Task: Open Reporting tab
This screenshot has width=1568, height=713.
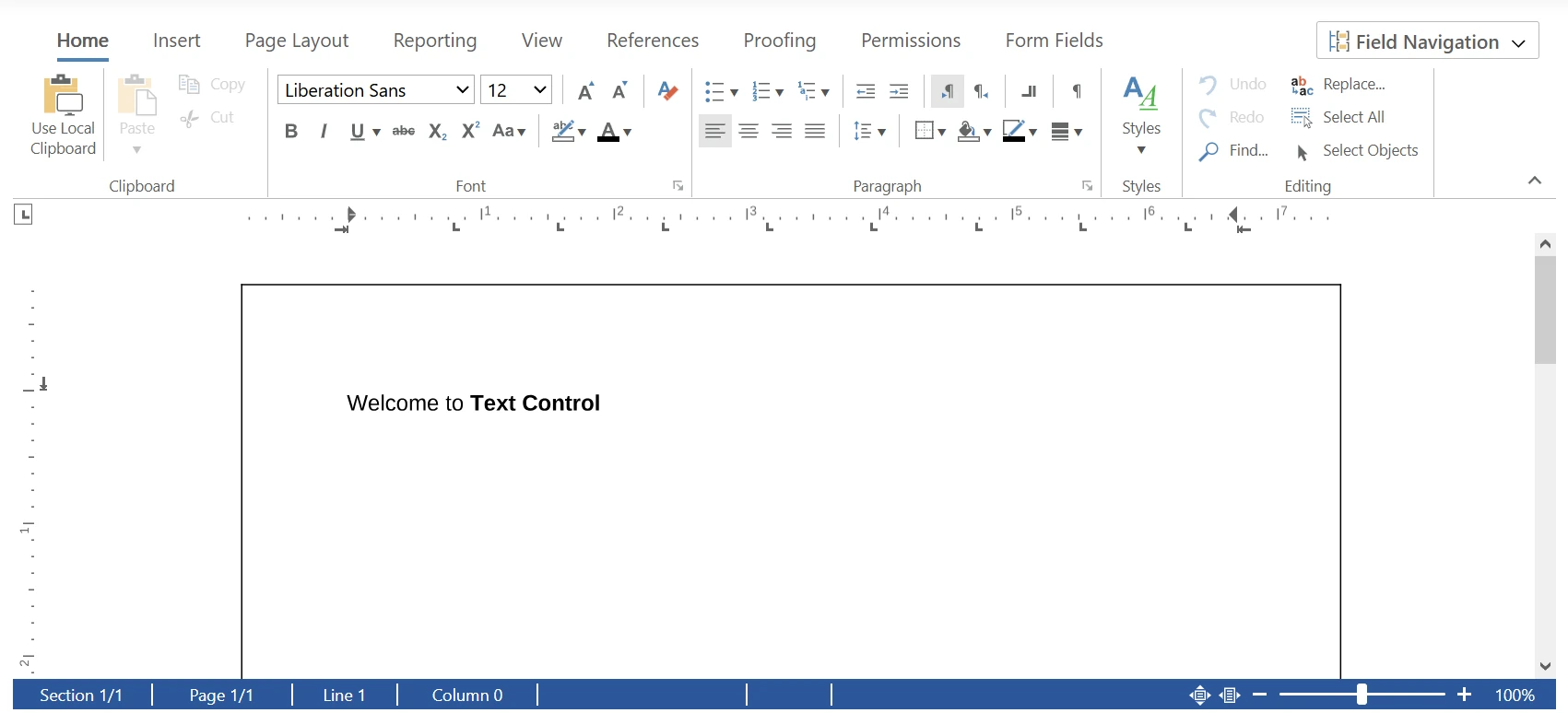Action: click(435, 41)
